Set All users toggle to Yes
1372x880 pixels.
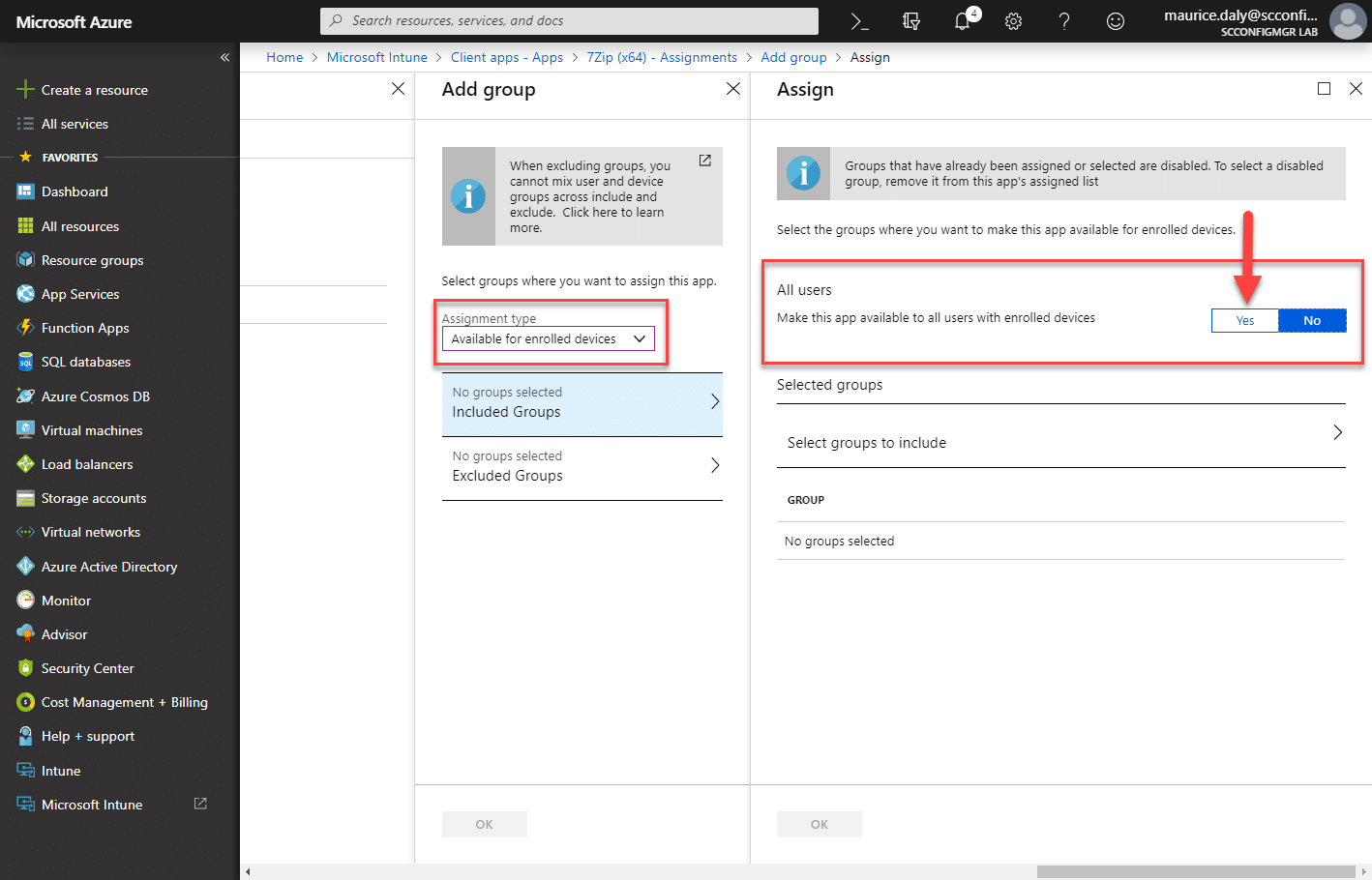click(1245, 321)
